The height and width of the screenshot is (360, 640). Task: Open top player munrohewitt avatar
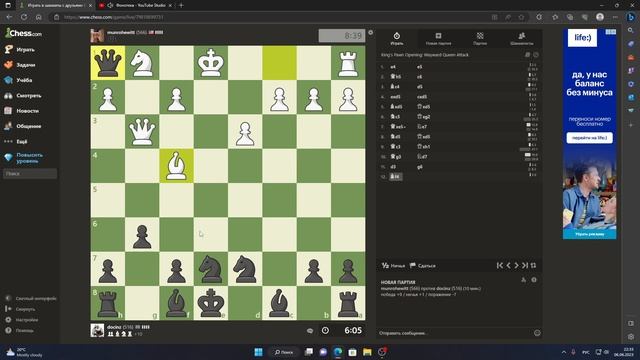97,36
